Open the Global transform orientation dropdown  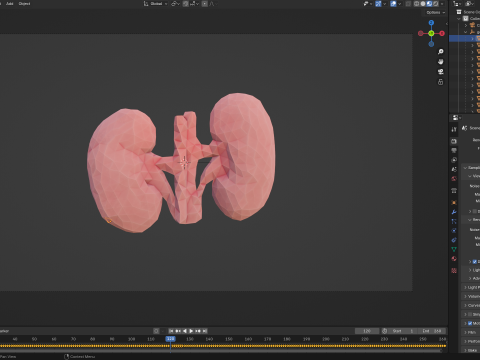pyautogui.click(x=156, y=4)
